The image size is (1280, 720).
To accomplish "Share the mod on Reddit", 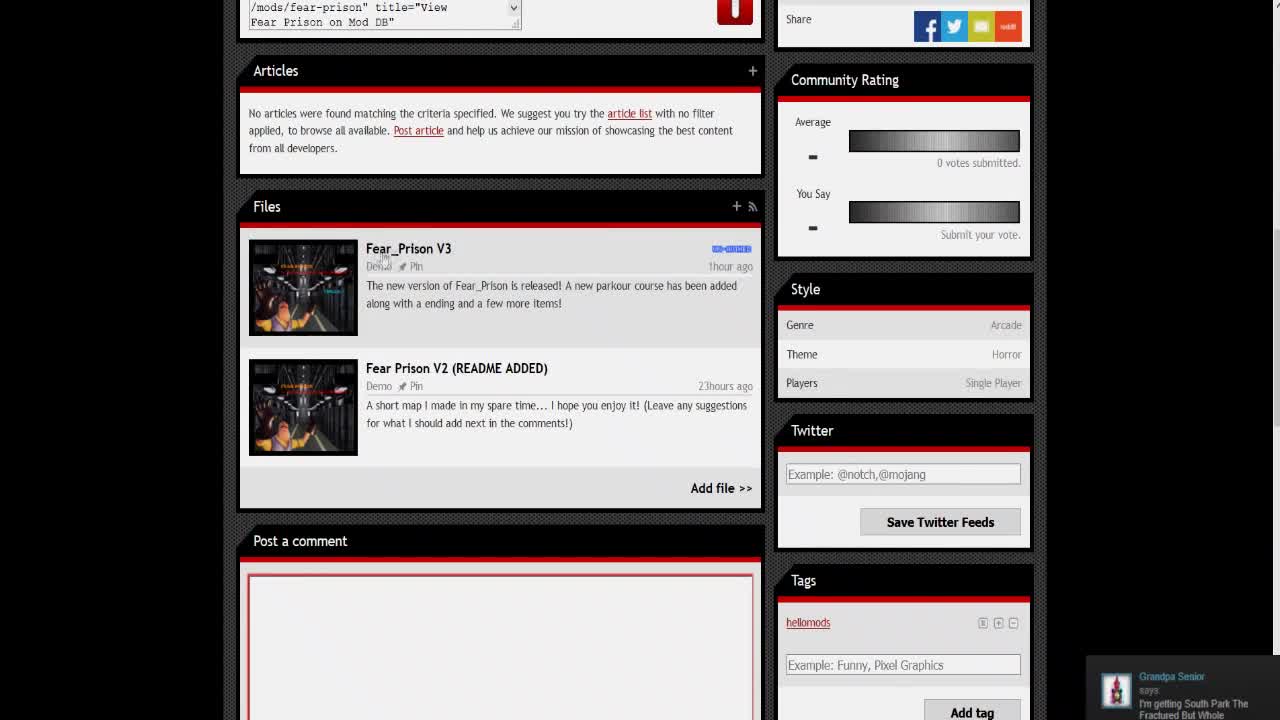I will point(1008,27).
